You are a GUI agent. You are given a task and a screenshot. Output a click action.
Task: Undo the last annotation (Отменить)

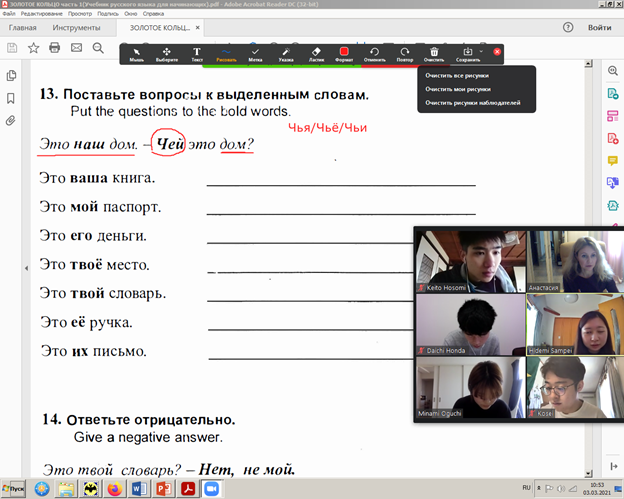point(374,53)
